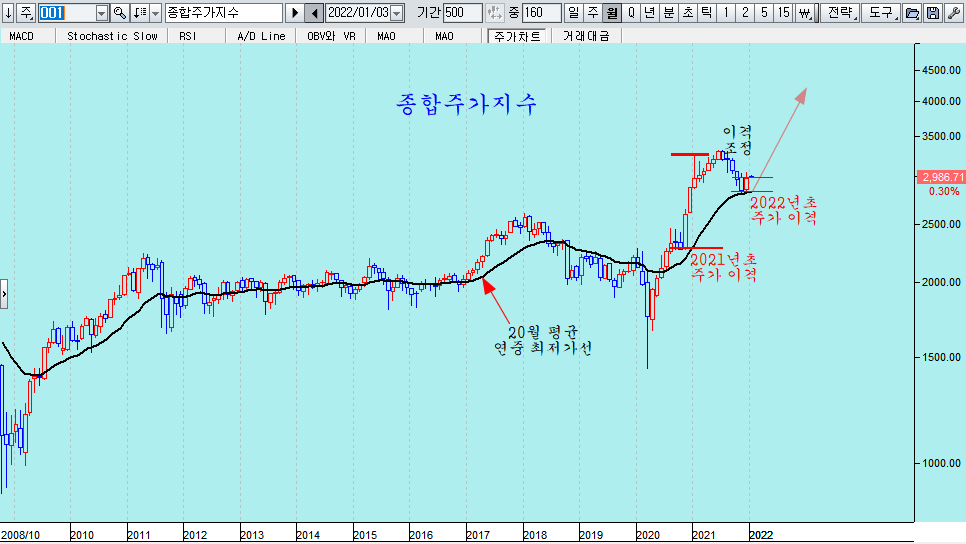This screenshot has width=966, height=544.
Task: Switch chart period to daily (일)
Action: point(573,13)
